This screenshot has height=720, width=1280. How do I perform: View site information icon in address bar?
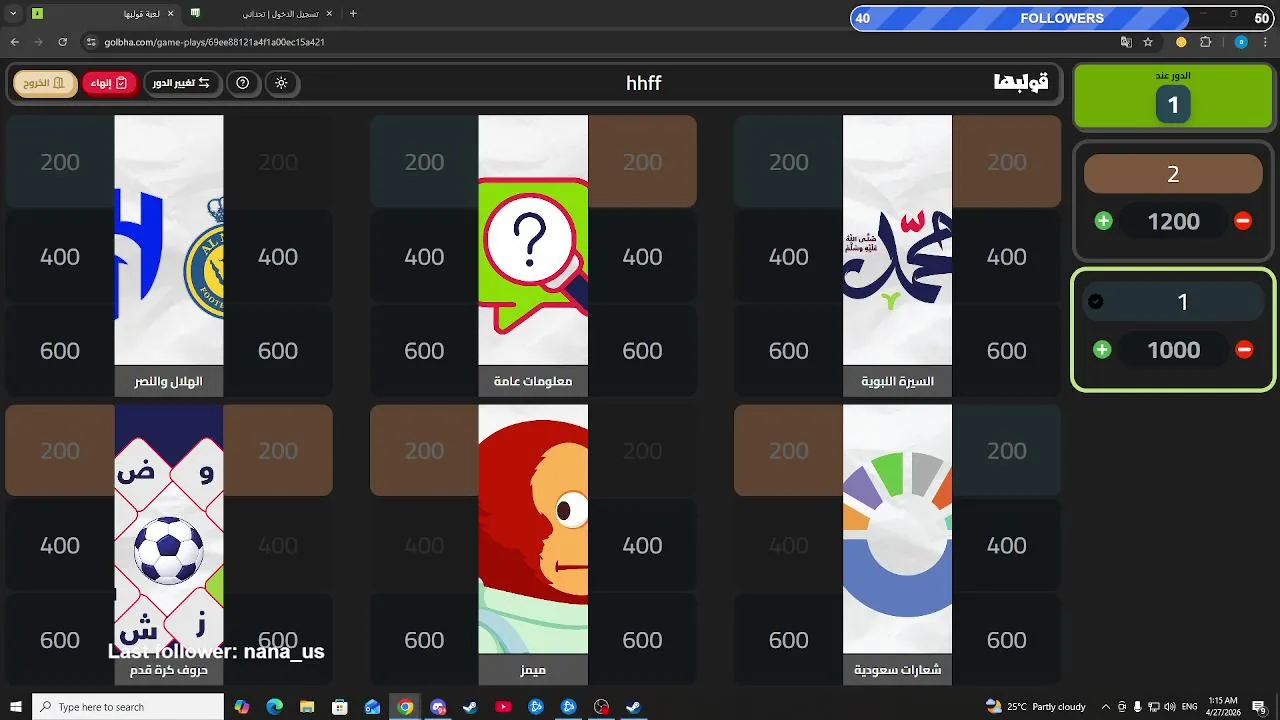pyautogui.click(x=91, y=42)
